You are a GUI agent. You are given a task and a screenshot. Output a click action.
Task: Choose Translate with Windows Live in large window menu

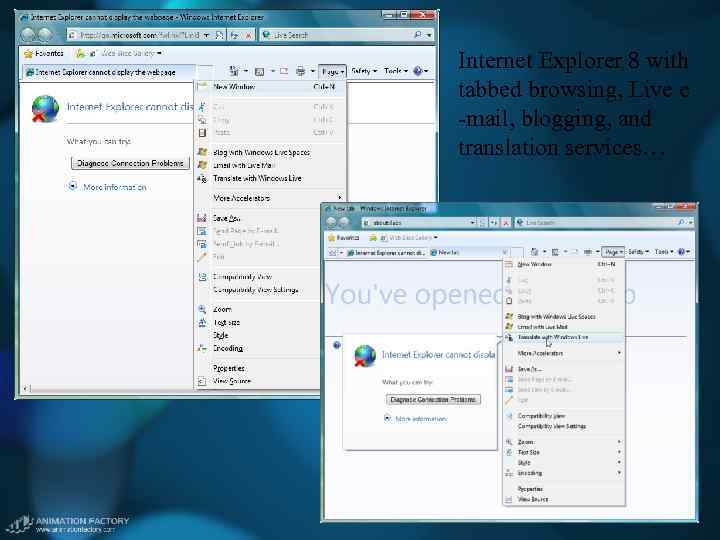[271, 178]
